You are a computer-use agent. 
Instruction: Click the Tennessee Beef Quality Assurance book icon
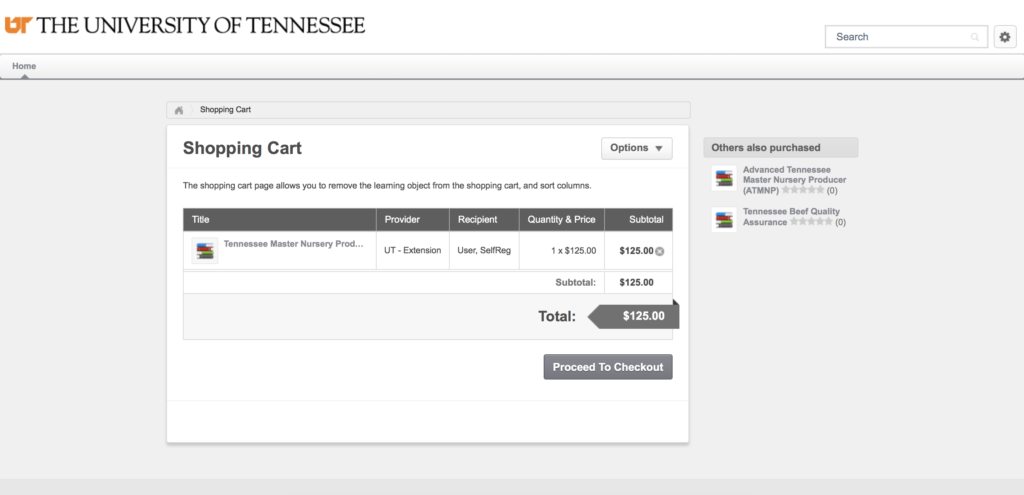(724, 219)
